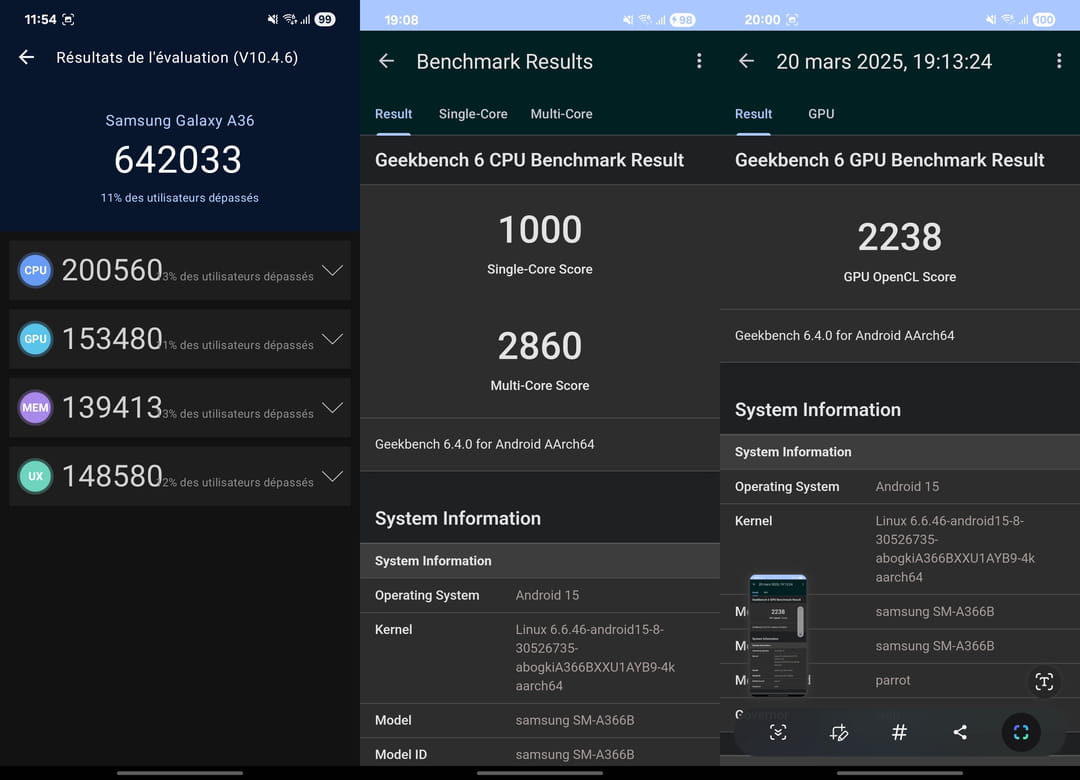
Task: Tap the '20 mars 2025, 19:13:24' title
Action: coord(884,61)
